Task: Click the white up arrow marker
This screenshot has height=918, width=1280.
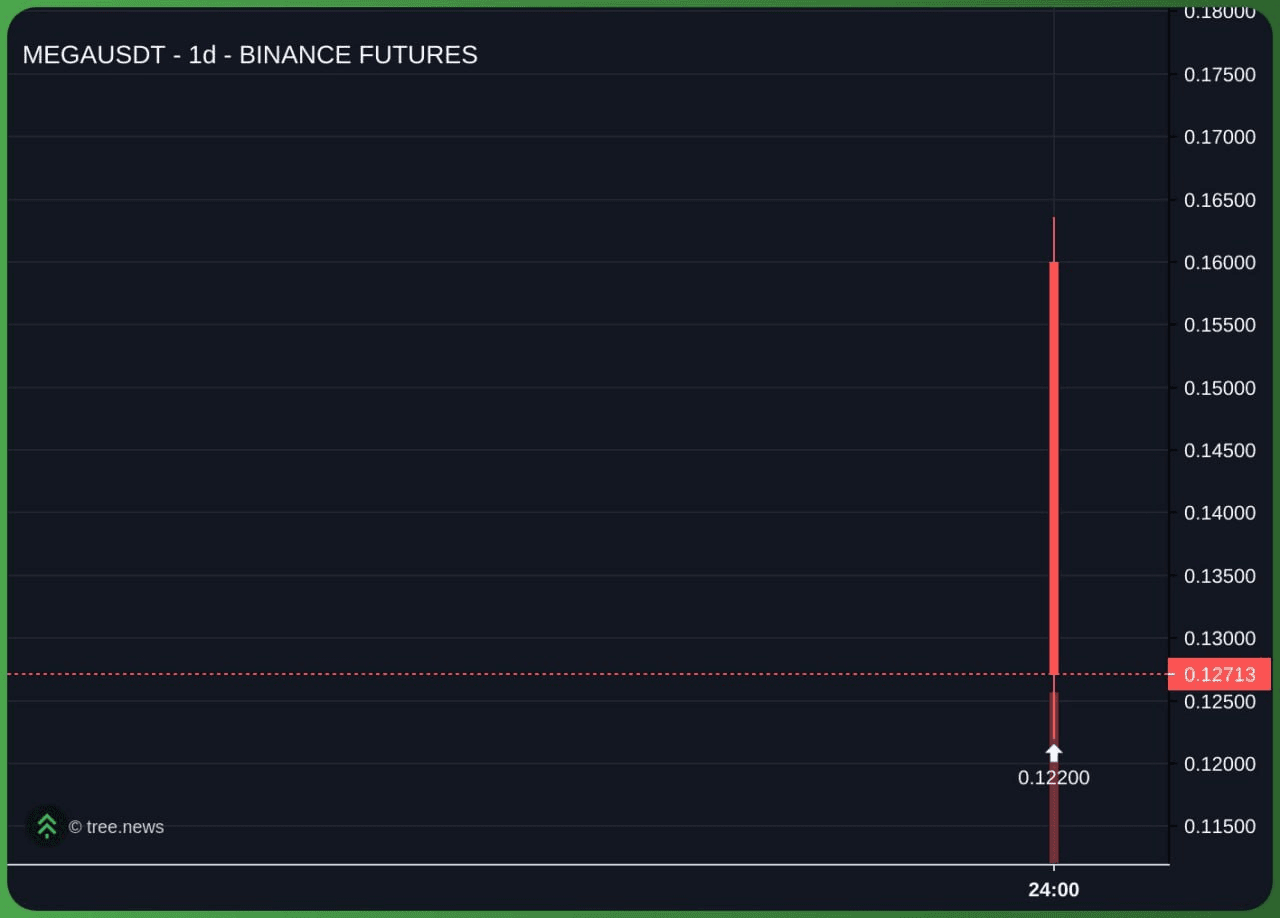Action: [1054, 752]
